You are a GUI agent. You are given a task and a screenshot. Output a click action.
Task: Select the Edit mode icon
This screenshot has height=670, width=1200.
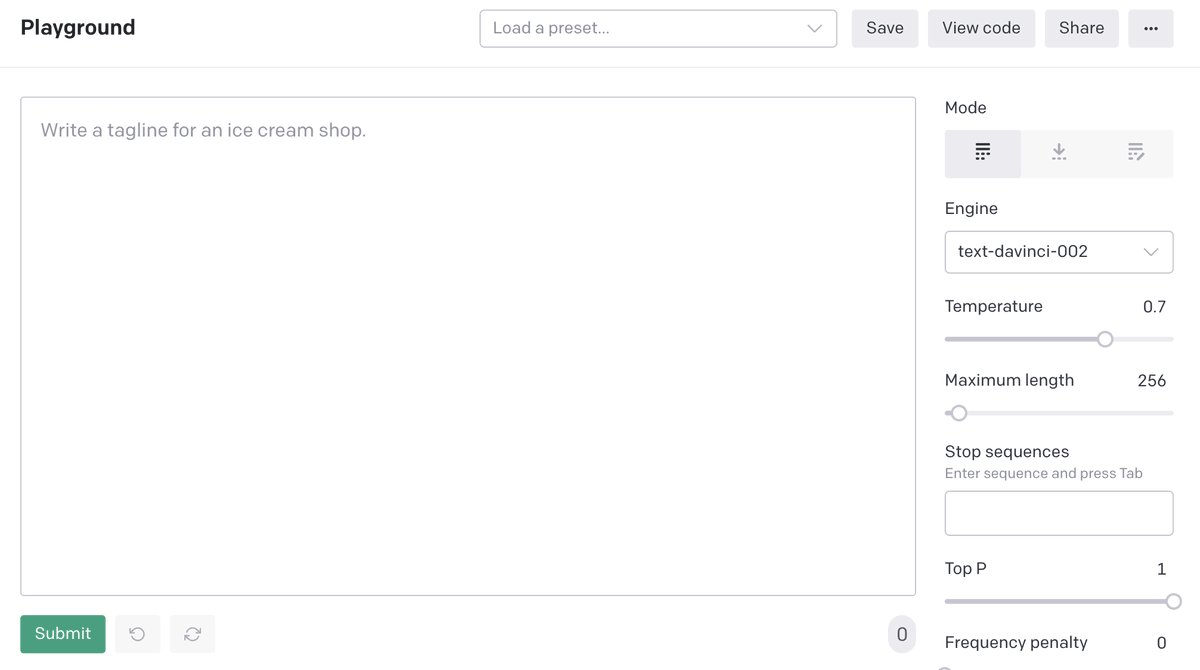(1135, 153)
